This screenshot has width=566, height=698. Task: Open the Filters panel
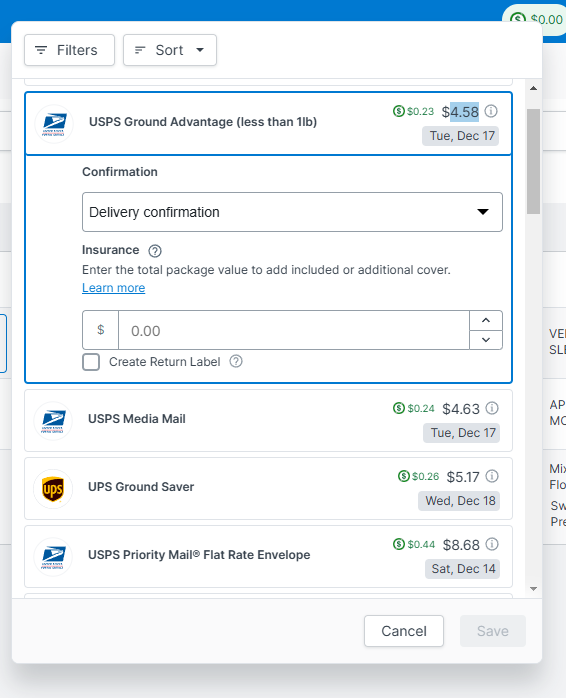coord(69,50)
